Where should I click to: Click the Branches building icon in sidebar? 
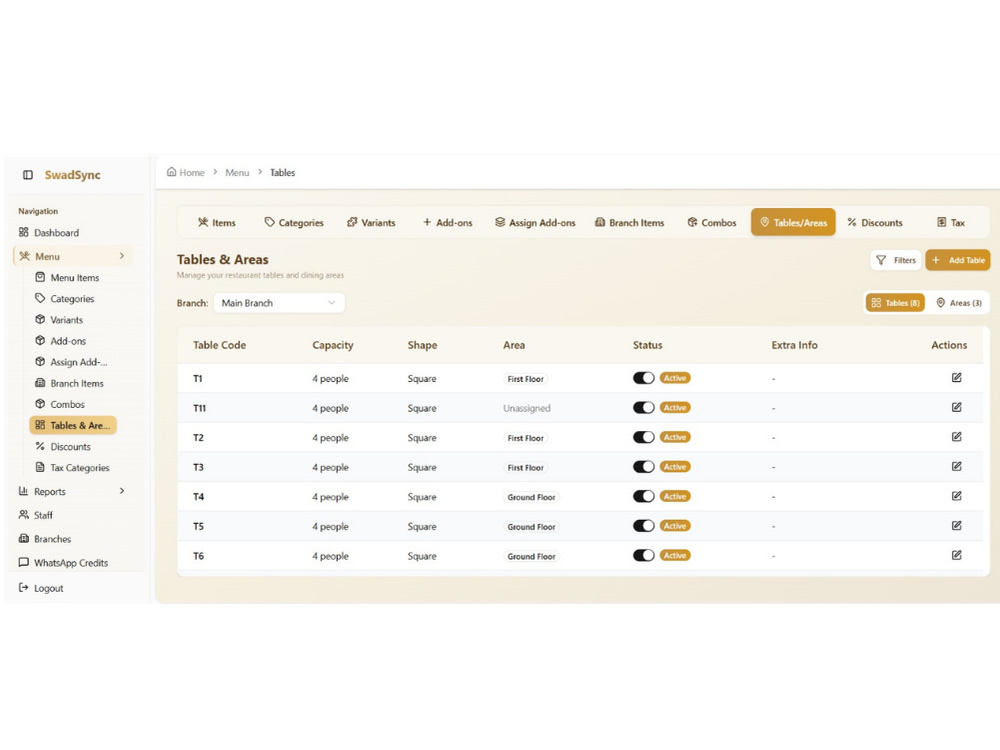24,538
